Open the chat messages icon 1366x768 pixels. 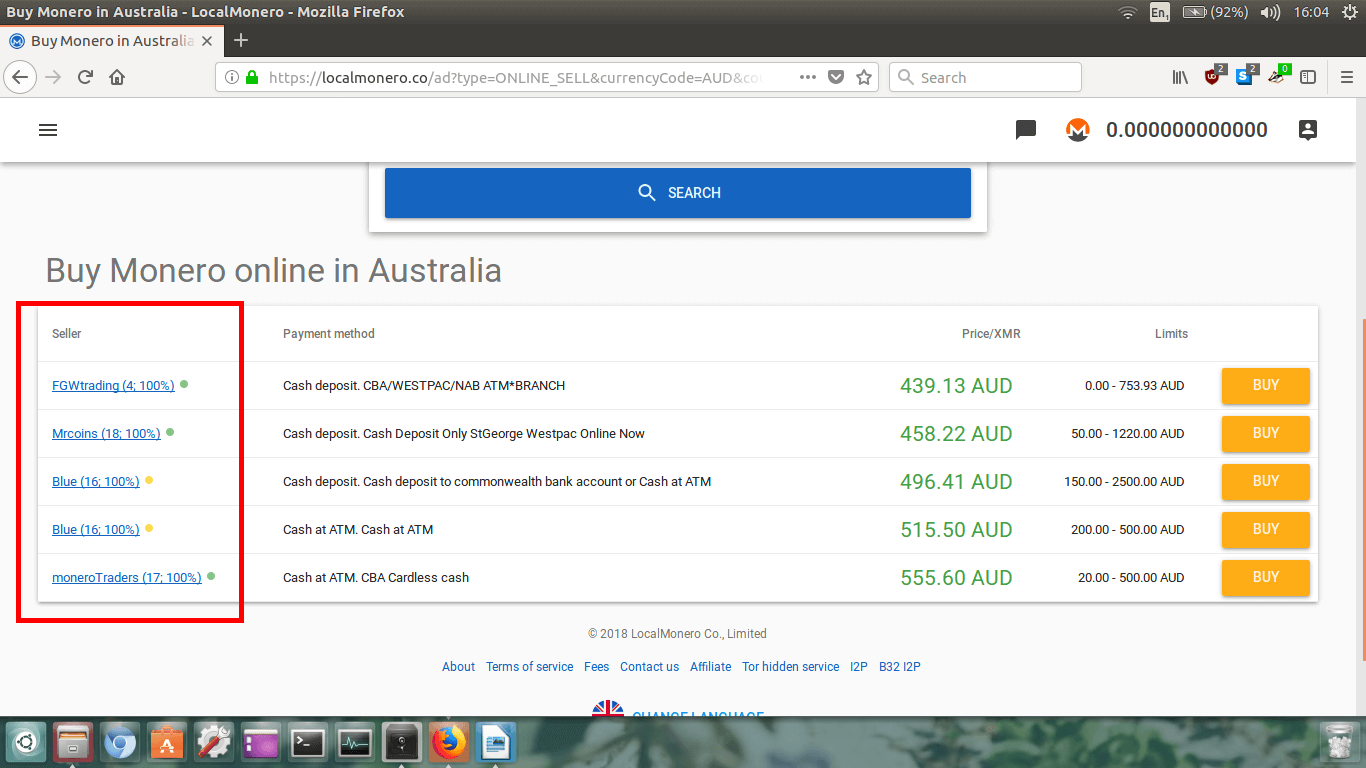coord(1026,130)
